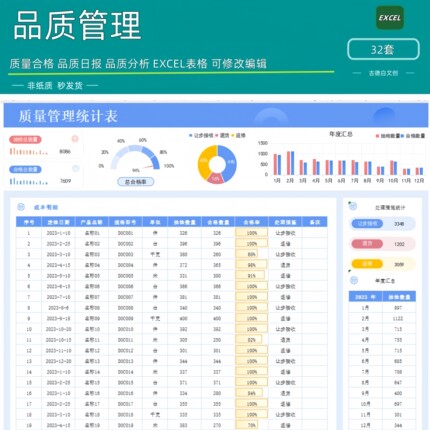Image resolution: width=430 pixels, height=430 pixels.
Task: Click the 2023 年 header in right table
Action: (x=365, y=297)
